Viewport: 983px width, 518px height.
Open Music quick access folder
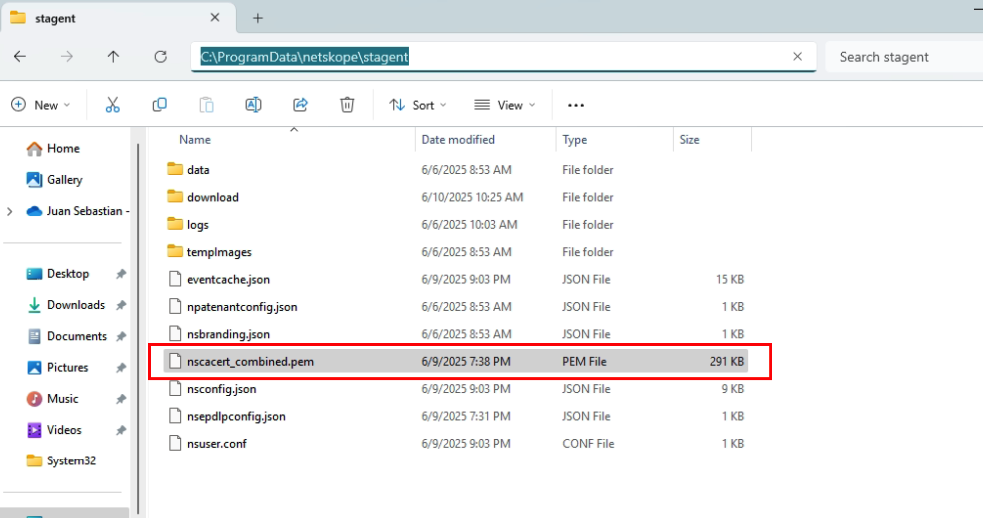(52, 399)
